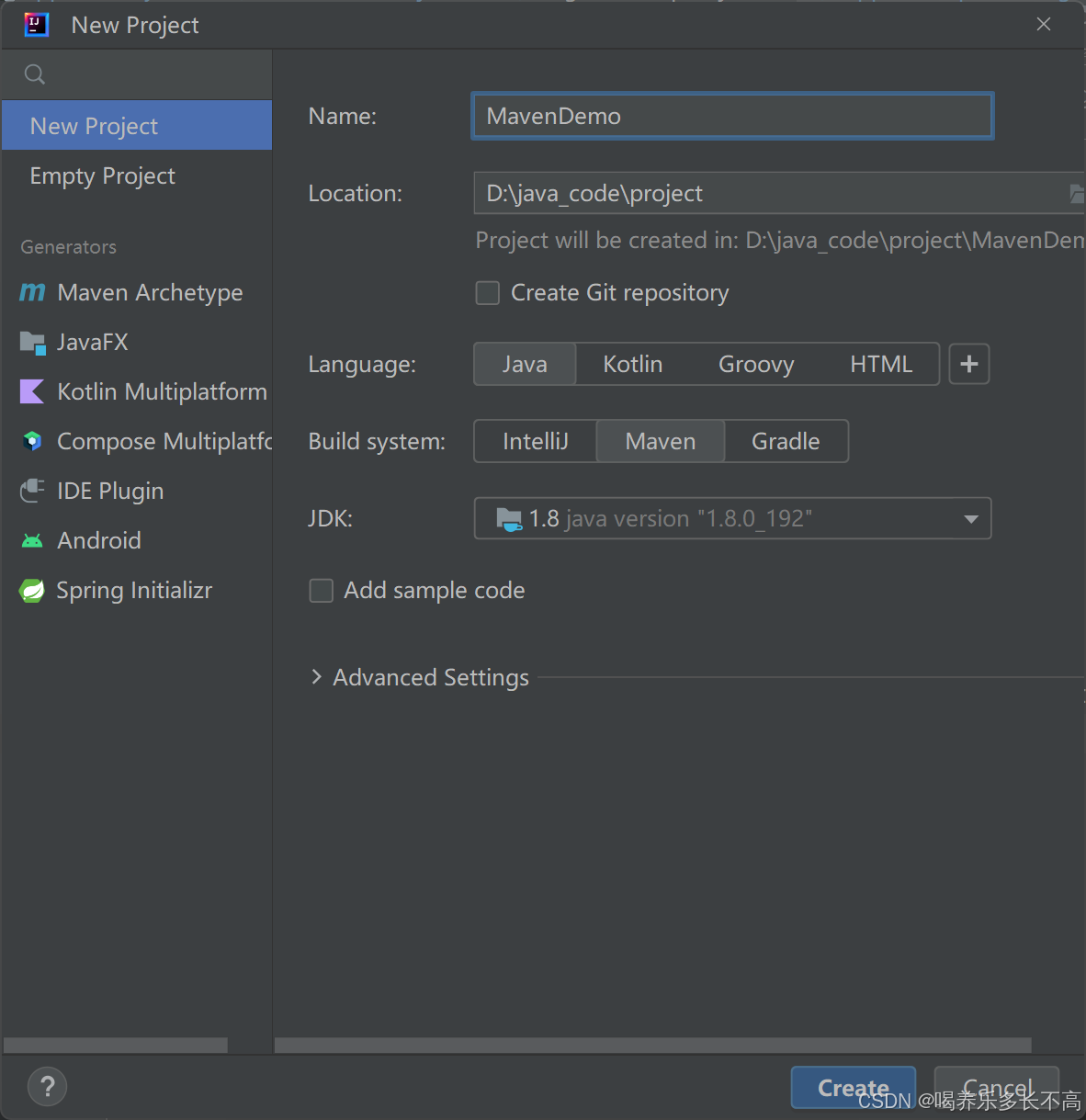The height and width of the screenshot is (1120, 1086).
Task: Click the Cancel button
Action: (x=997, y=1088)
